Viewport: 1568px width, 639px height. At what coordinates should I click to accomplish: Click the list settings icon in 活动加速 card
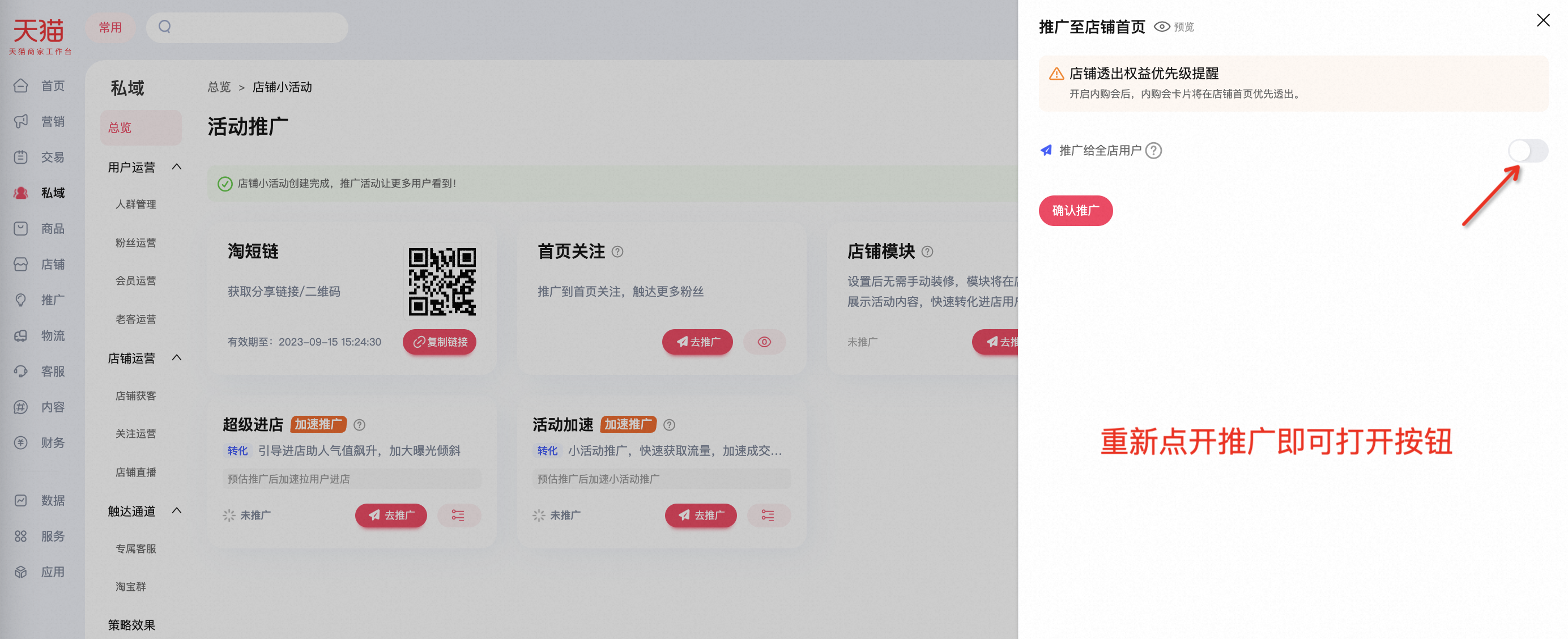(x=768, y=516)
